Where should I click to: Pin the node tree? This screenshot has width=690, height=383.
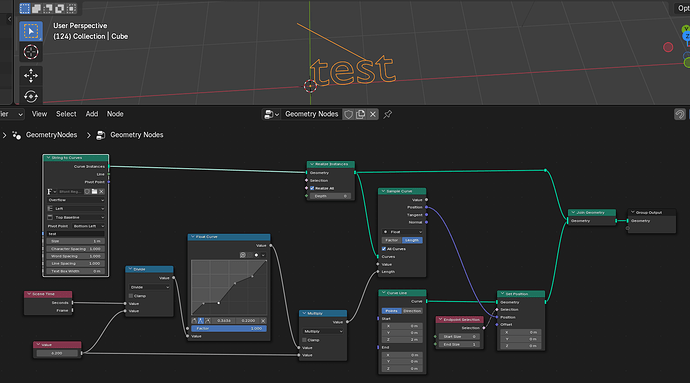pyautogui.click(x=387, y=114)
